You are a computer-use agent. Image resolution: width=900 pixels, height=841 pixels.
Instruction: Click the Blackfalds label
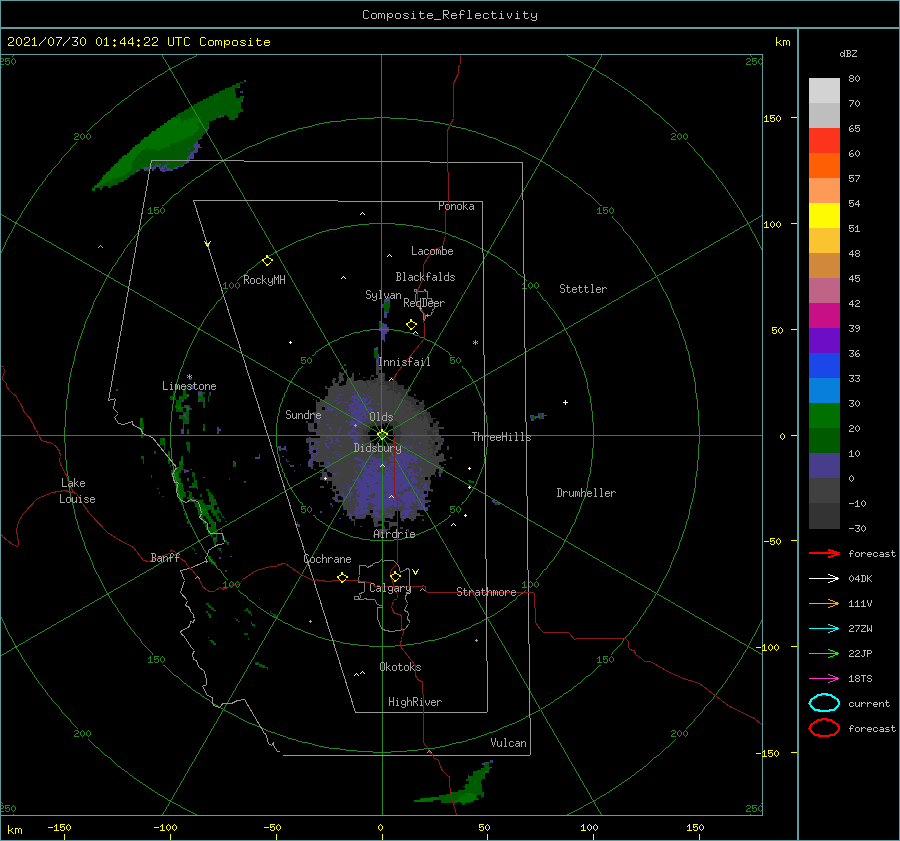pyautogui.click(x=425, y=277)
